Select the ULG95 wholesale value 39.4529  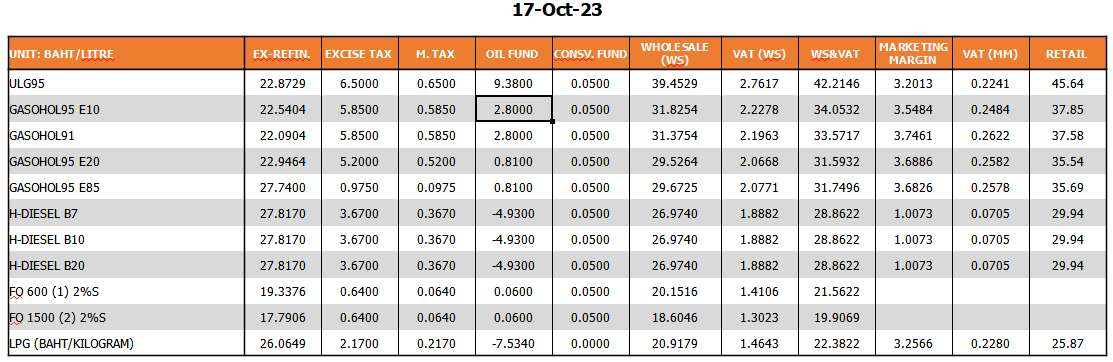(674, 84)
